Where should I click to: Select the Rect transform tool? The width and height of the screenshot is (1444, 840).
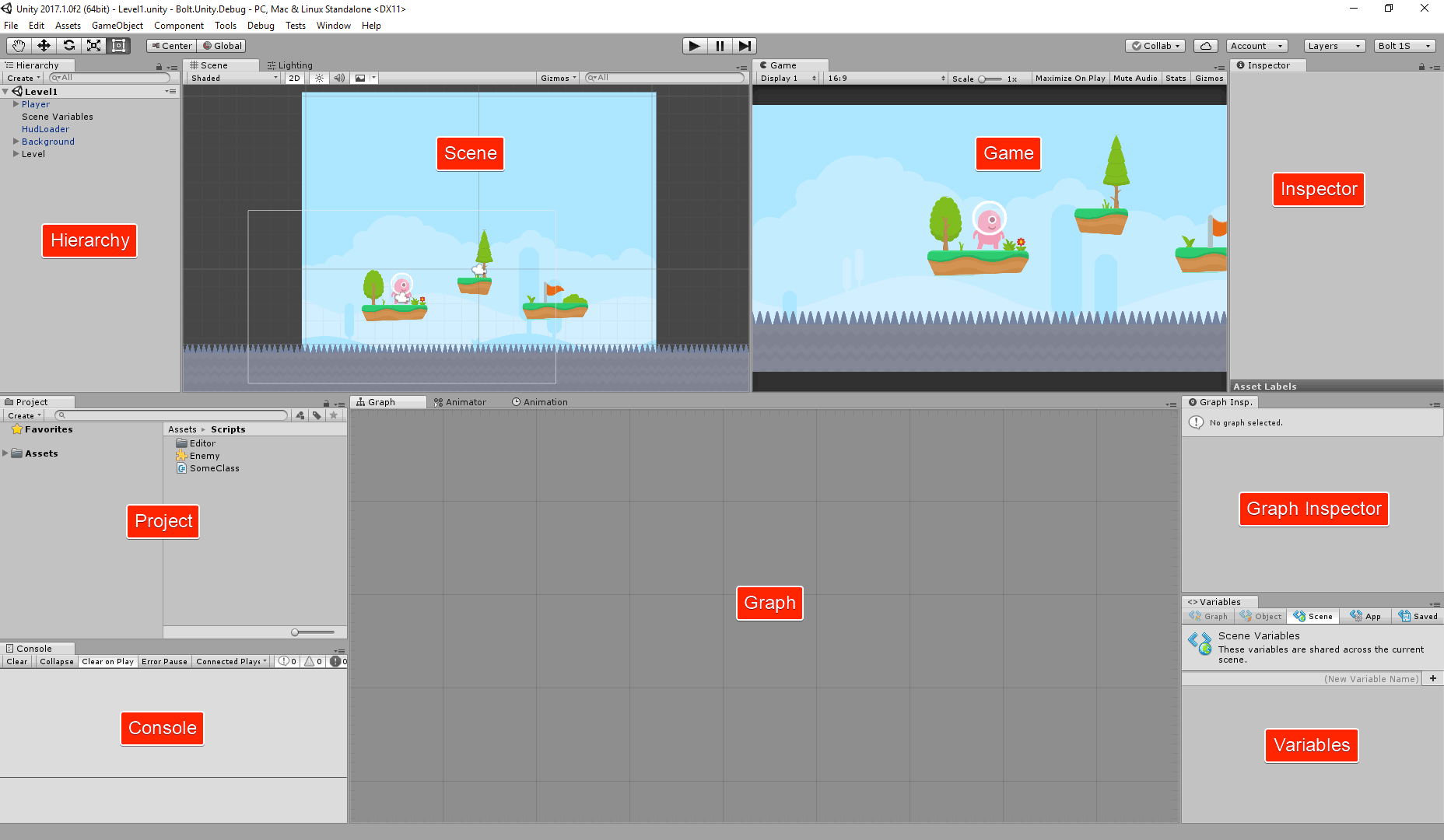tap(119, 46)
